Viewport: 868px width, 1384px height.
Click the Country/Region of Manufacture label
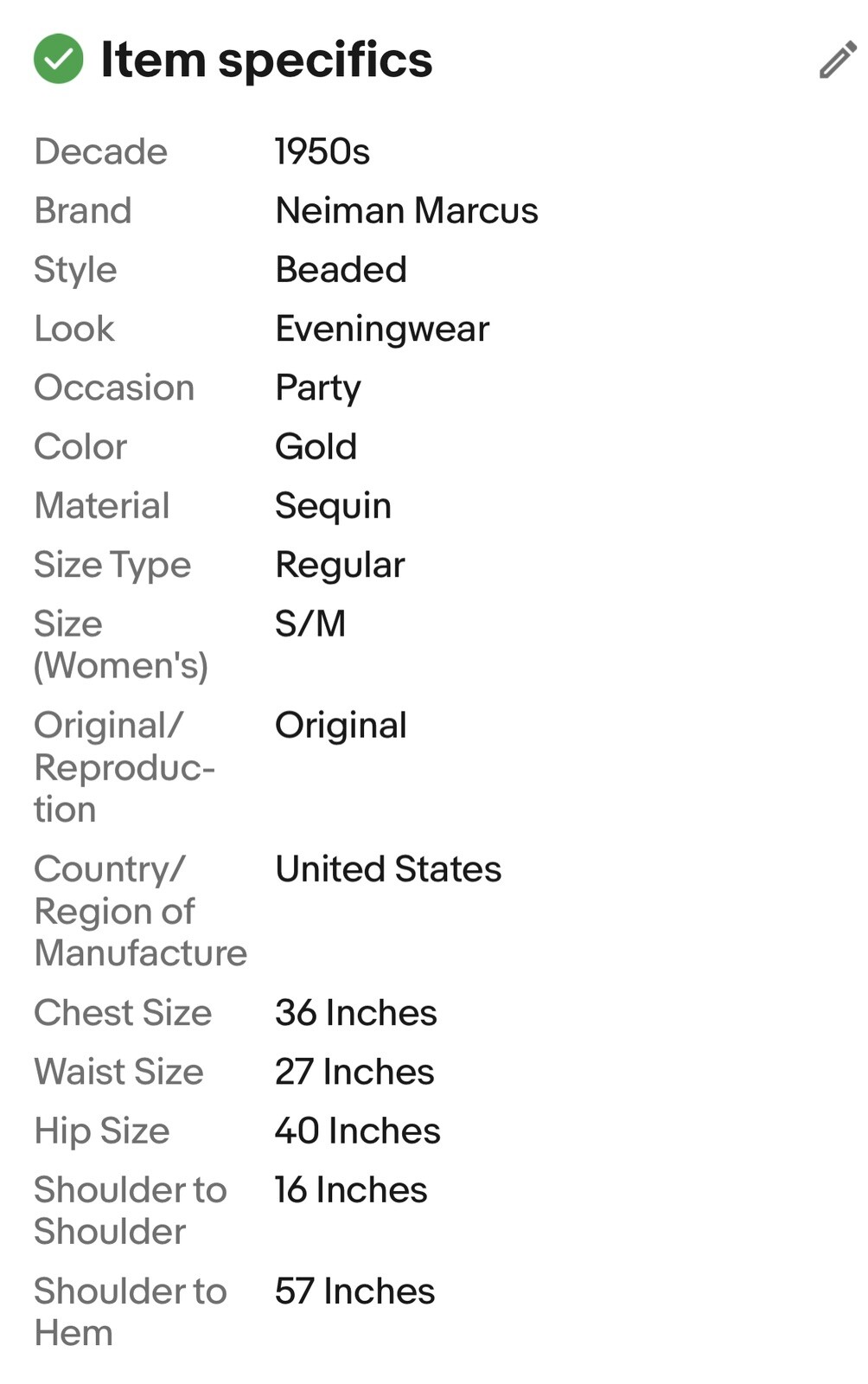[x=141, y=911]
